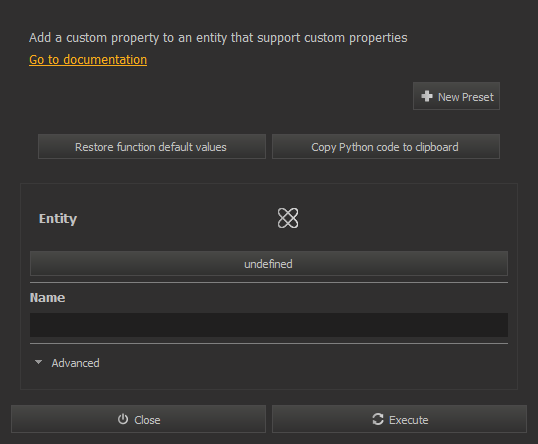Create a New Preset
Image resolution: width=538 pixels, height=444 pixels.
coord(456,96)
